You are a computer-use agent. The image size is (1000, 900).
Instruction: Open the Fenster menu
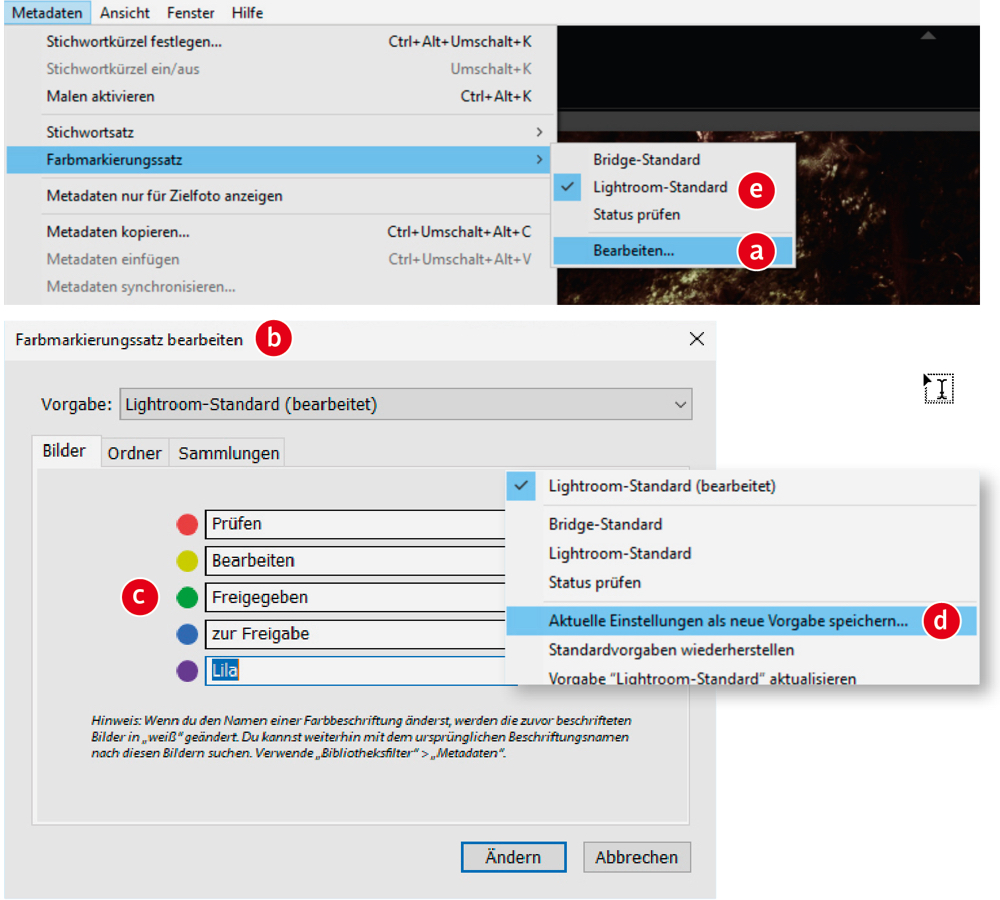pos(191,13)
